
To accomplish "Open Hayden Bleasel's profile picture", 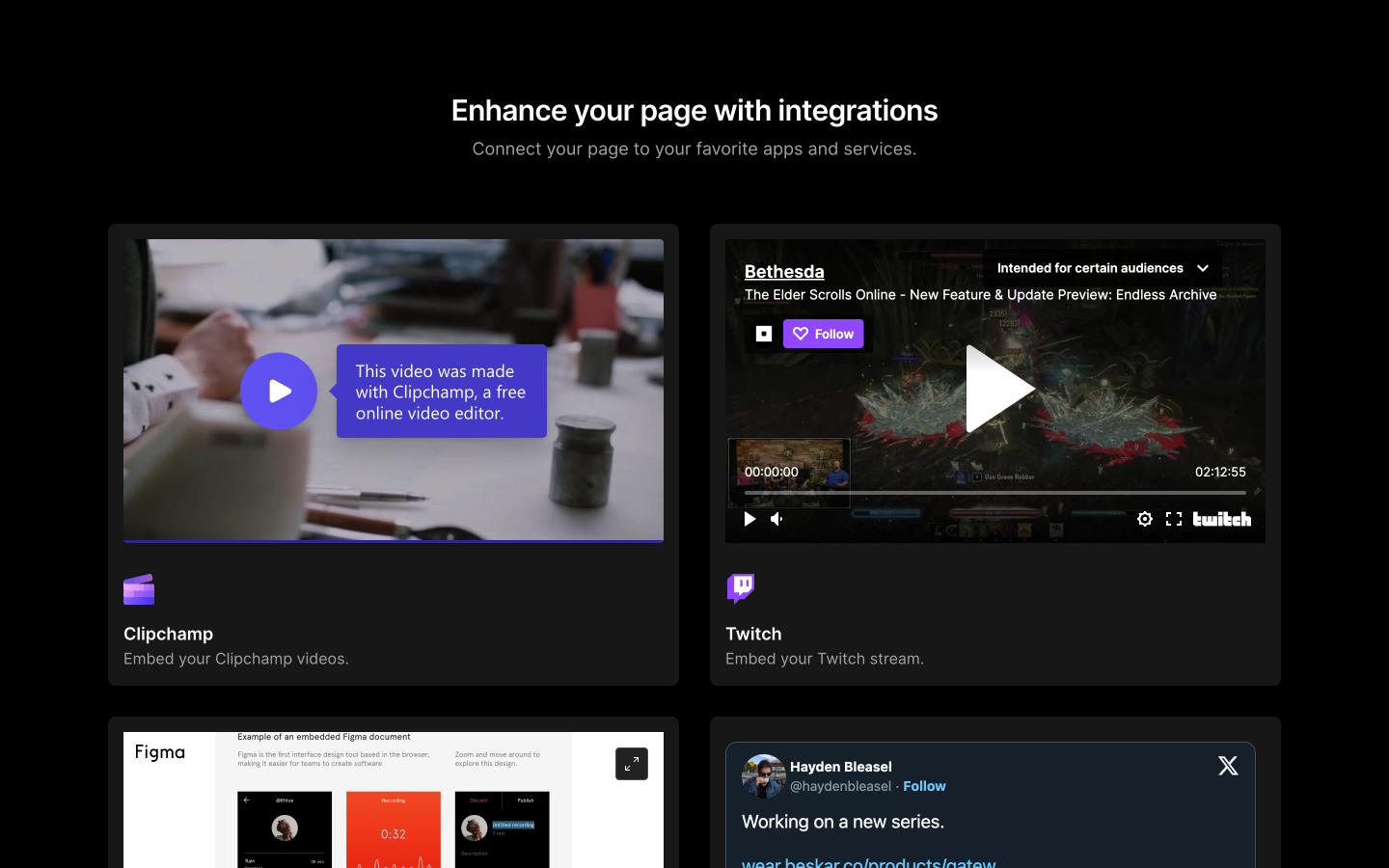I will [763, 776].
